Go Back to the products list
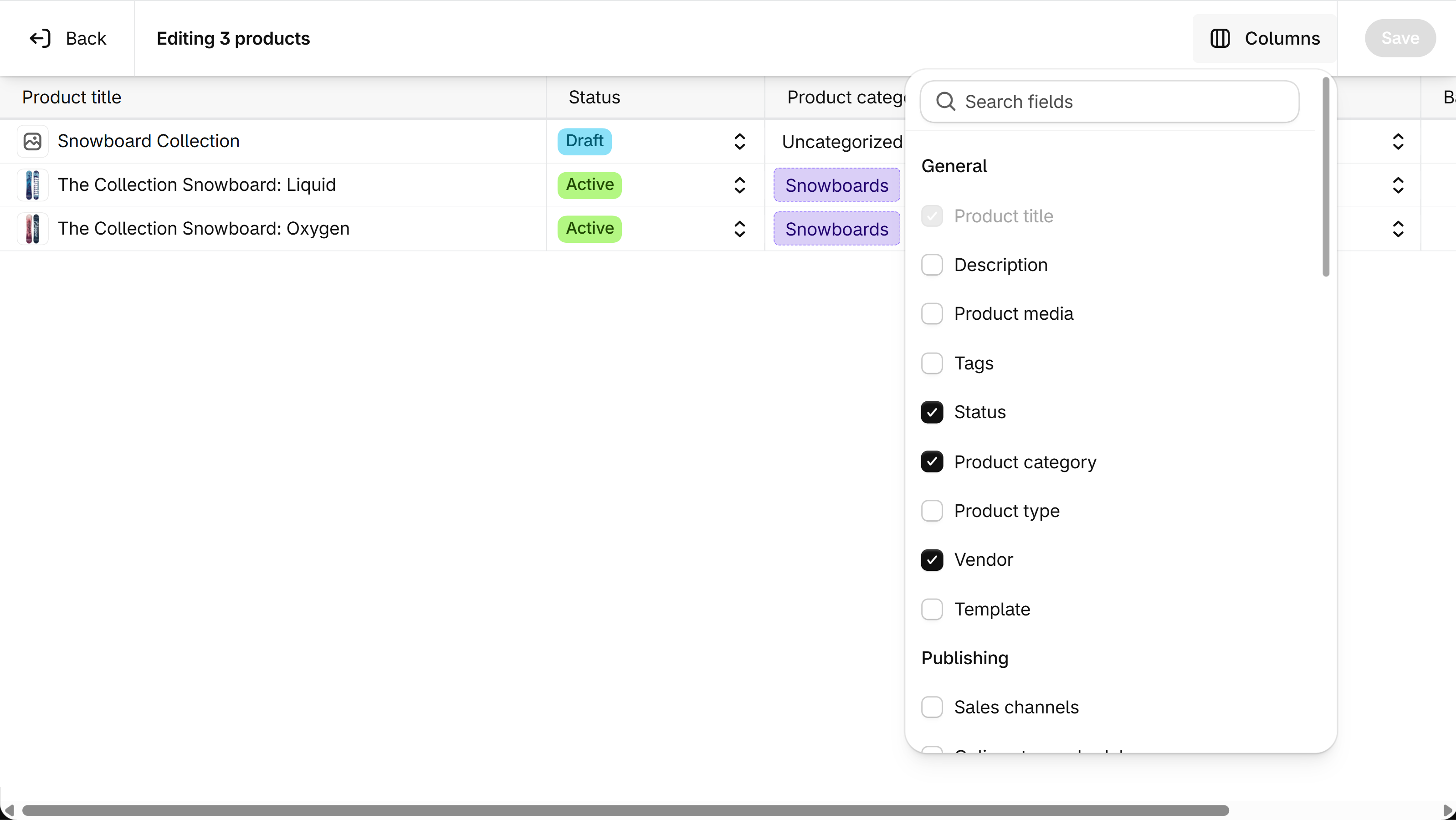Screen dimensions: 1456x820 pyautogui.click(x=68, y=38)
